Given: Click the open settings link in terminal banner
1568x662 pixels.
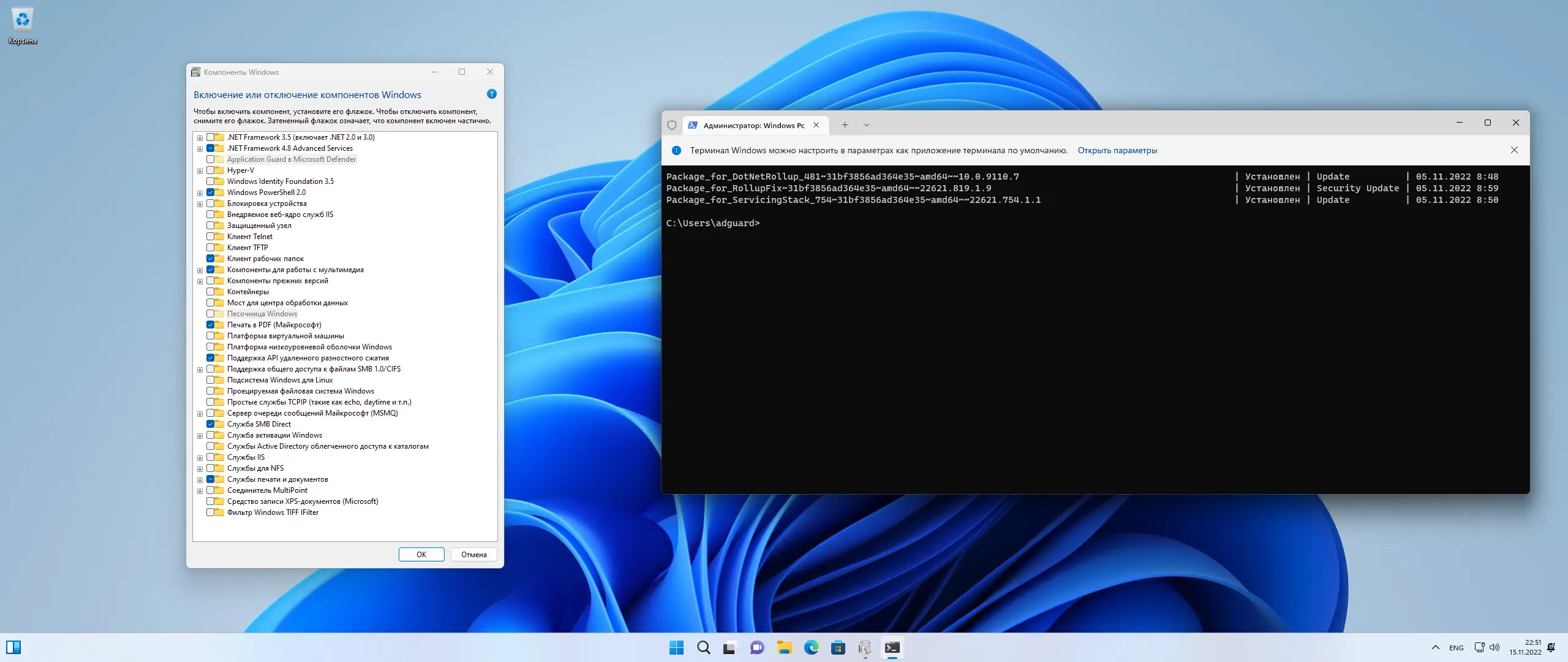Looking at the screenshot, I should click(1117, 150).
